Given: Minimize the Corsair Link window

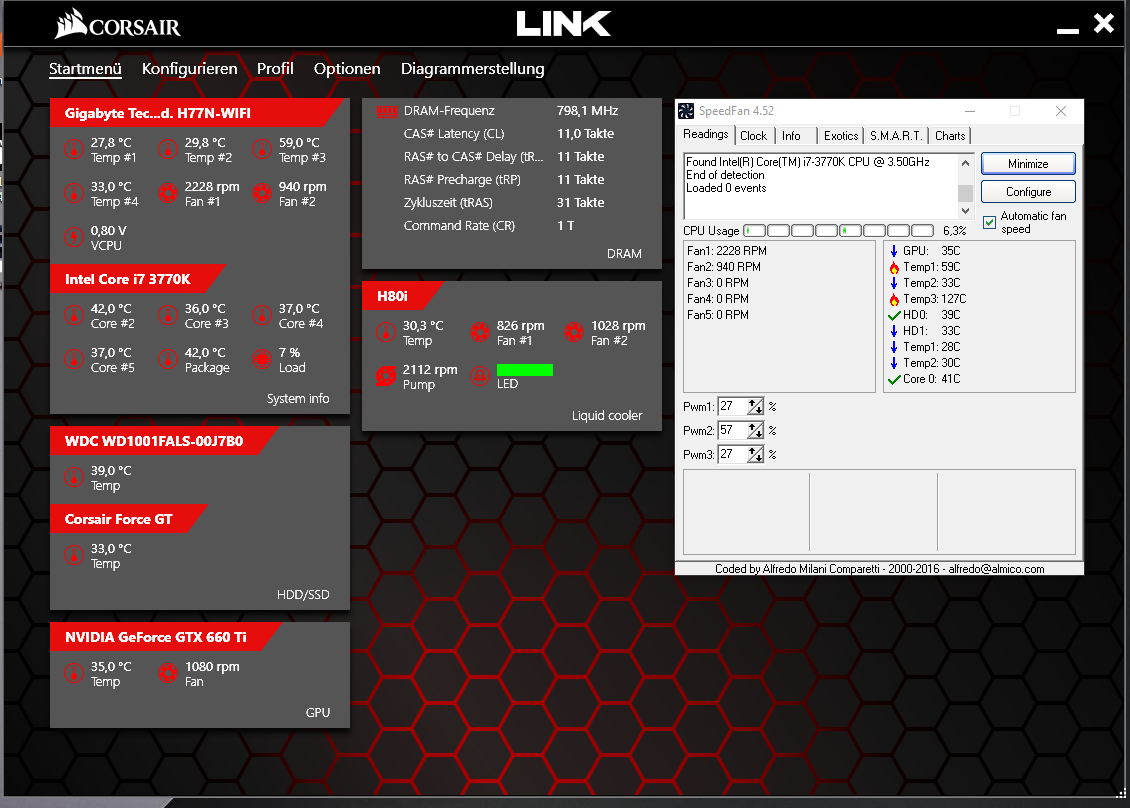Looking at the screenshot, I should pyautogui.click(x=1067, y=30).
